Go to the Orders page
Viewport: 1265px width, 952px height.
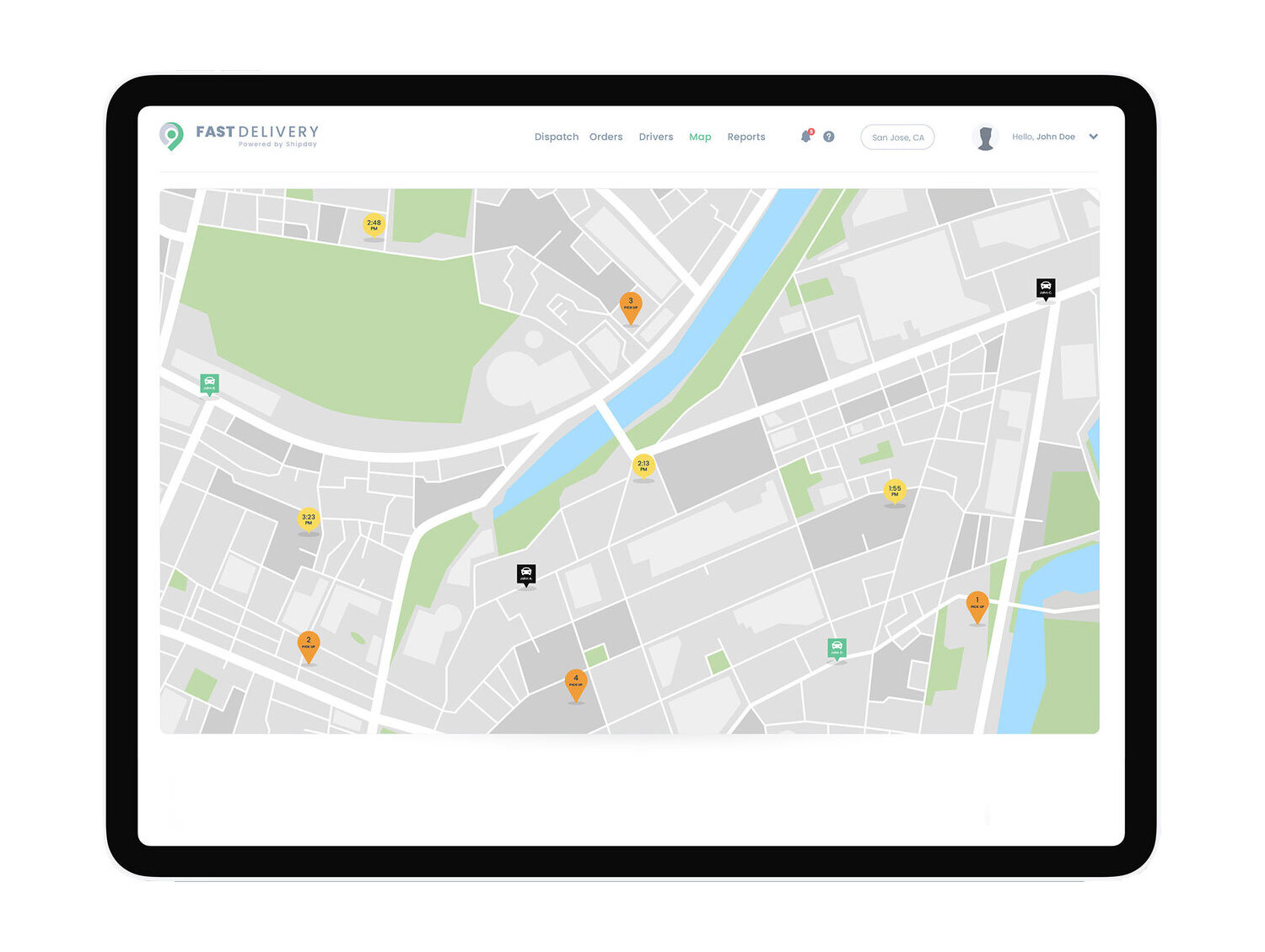coord(606,137)
